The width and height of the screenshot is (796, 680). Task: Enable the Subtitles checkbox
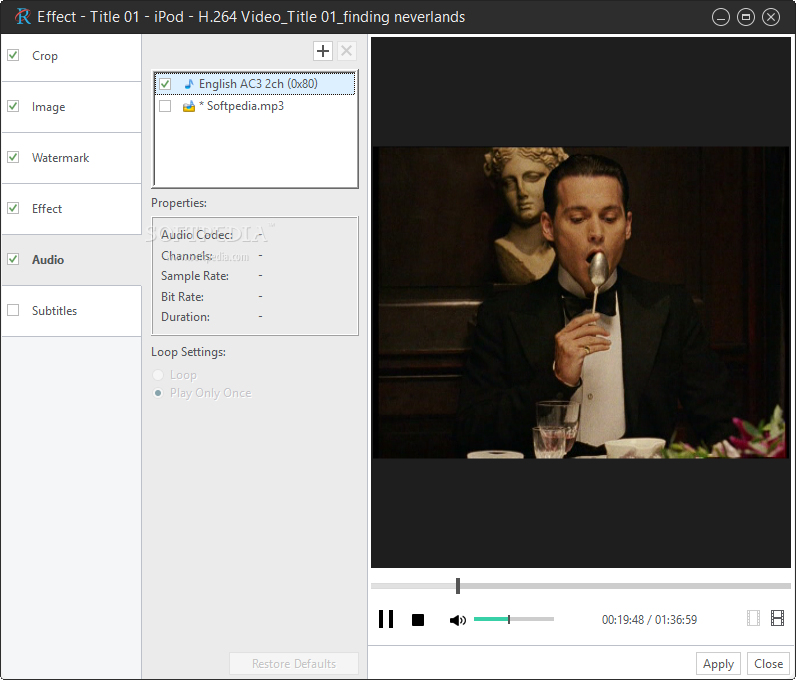coord(13,310)
